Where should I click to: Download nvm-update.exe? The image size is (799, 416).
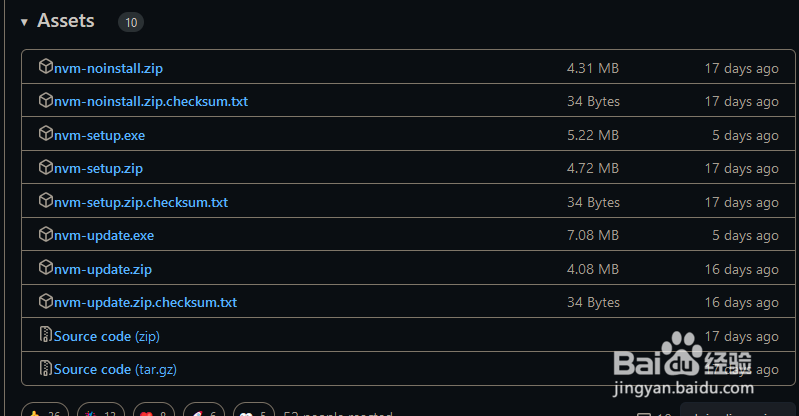(x=104, y=236)
